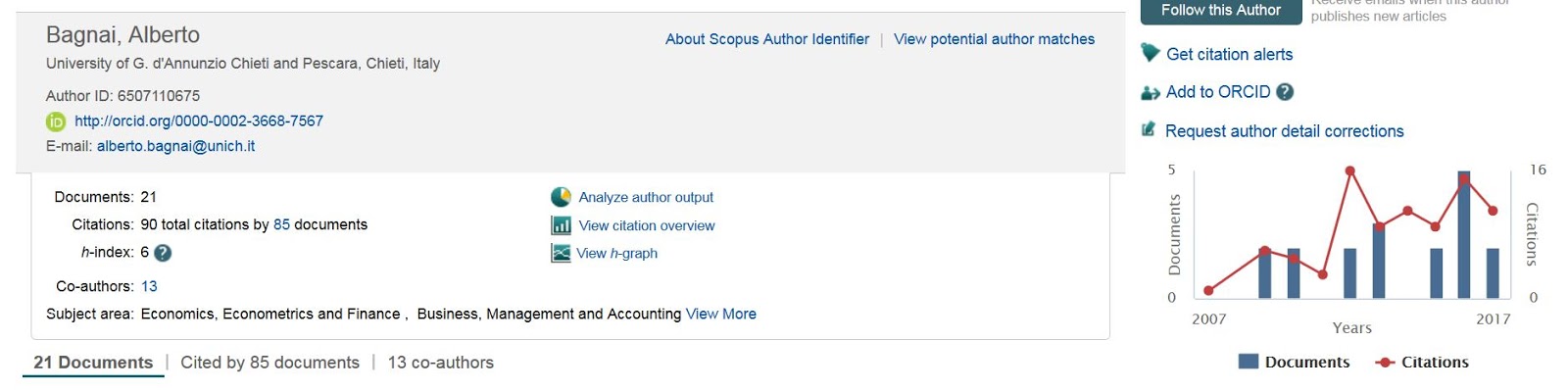Click the 85 citing documents number link
Image resolution: width=1568 pixels, height=390 pixels.
(x=281, y=224)
